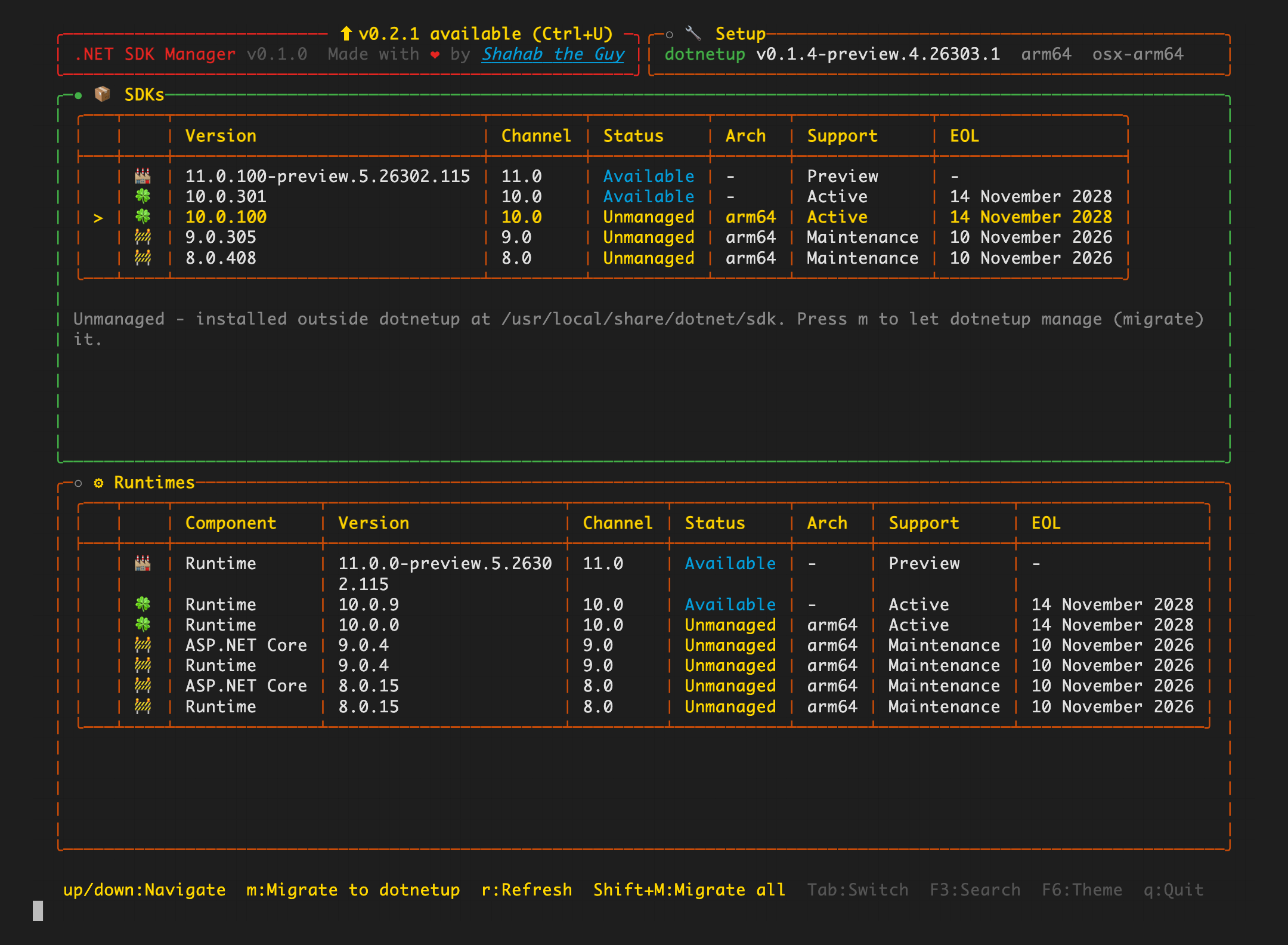Image resolution: width=1288 pixels, height=945 pixels.
Task: Click the castle icon for SDK 11.0.100-preview
Action: [143, 176]
